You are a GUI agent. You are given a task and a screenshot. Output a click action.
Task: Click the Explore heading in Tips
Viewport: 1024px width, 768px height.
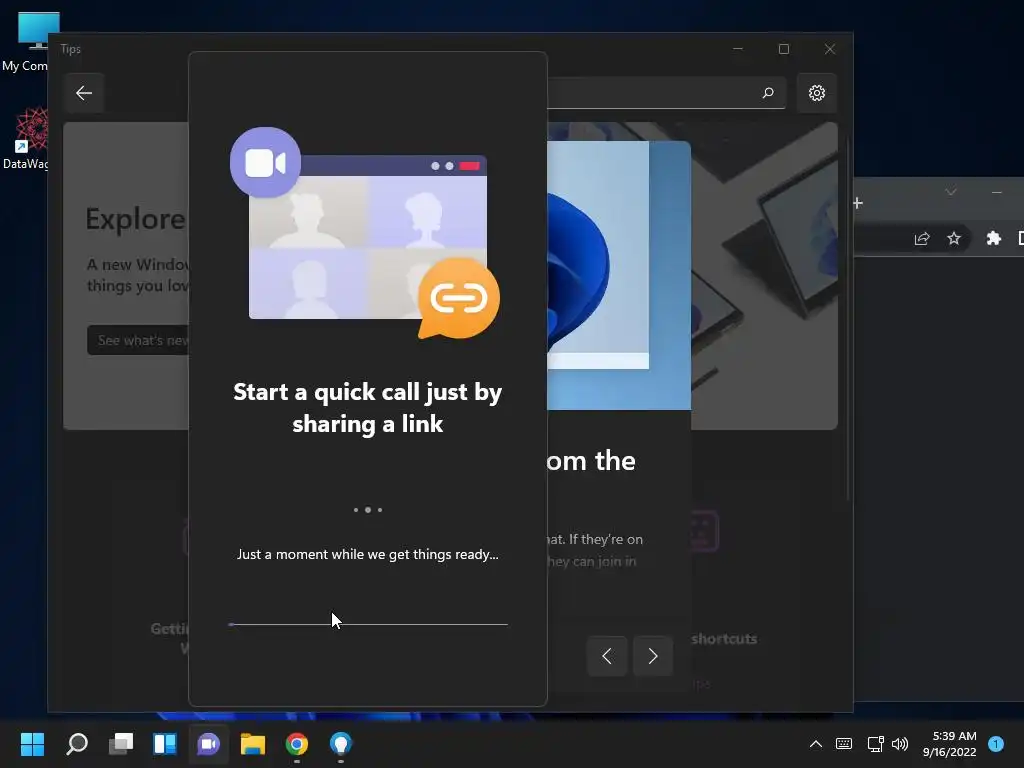pos(136,219)
